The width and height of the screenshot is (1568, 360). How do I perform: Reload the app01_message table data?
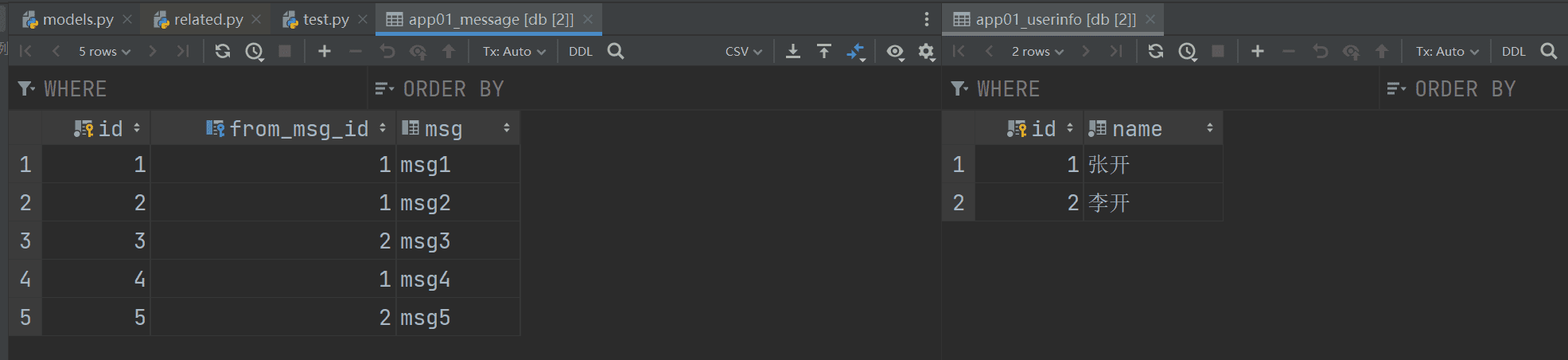[223, 51]
